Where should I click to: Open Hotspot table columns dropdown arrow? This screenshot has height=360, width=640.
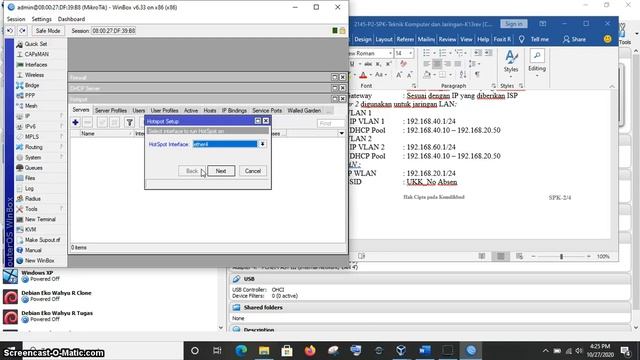click(x=341, y=133)
